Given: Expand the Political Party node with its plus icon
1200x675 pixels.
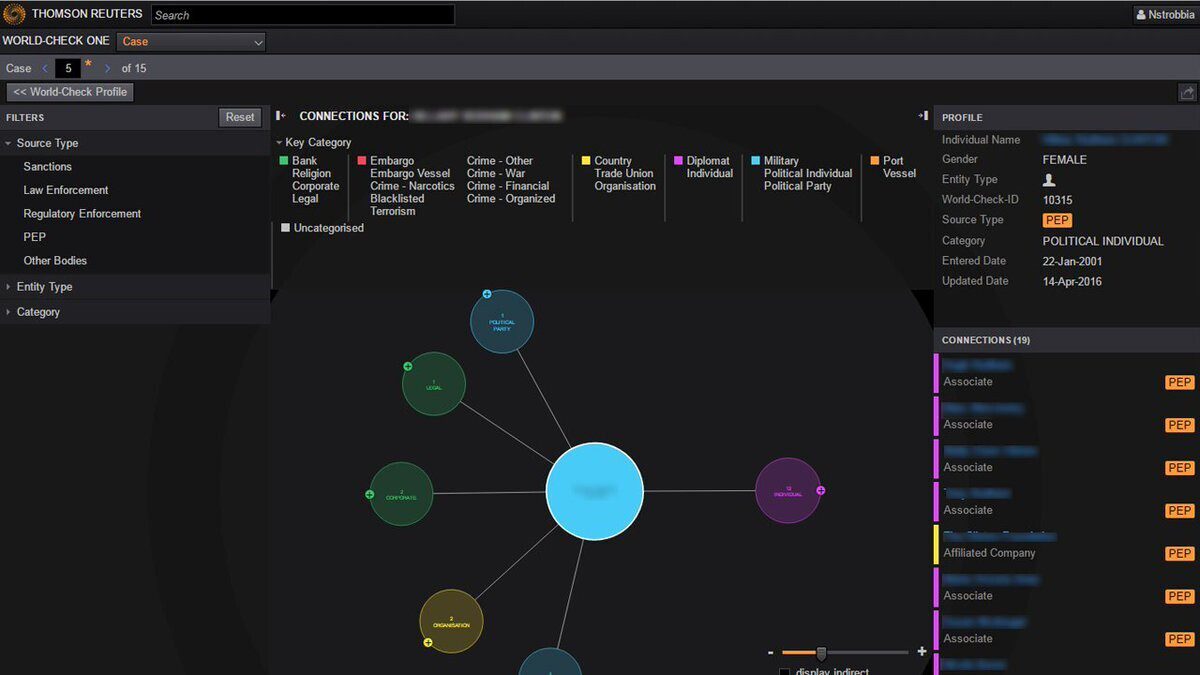Looking at the screenshot, I should click(x=487, y=294).
